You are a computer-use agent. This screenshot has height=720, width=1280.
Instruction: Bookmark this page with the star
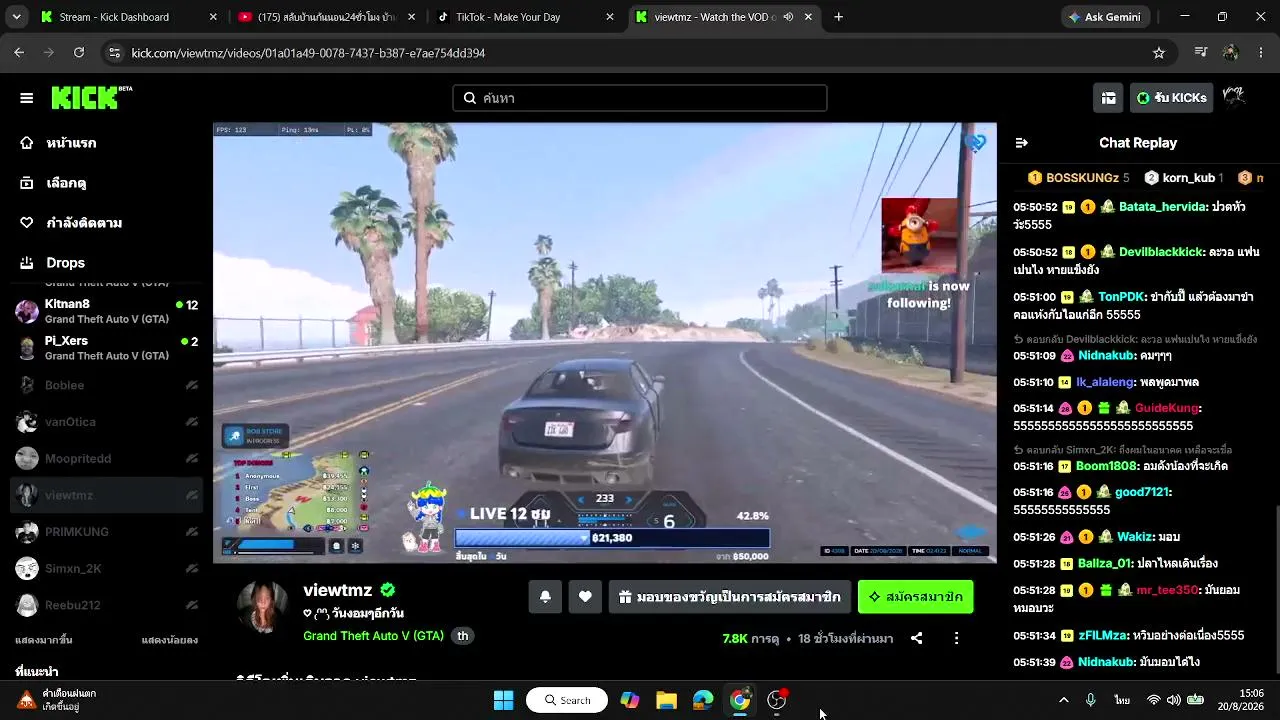coord(1159,53)
